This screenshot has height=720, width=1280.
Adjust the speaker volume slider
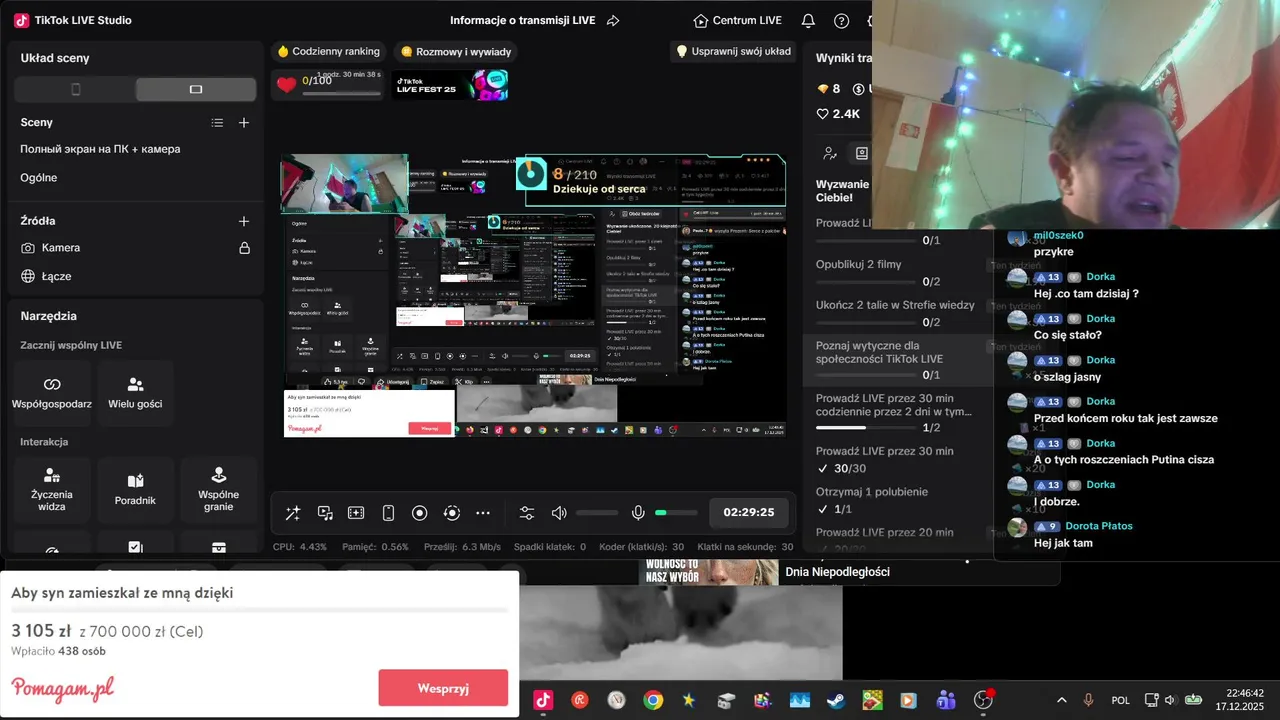pyautogui.click(x=597, y=513)
